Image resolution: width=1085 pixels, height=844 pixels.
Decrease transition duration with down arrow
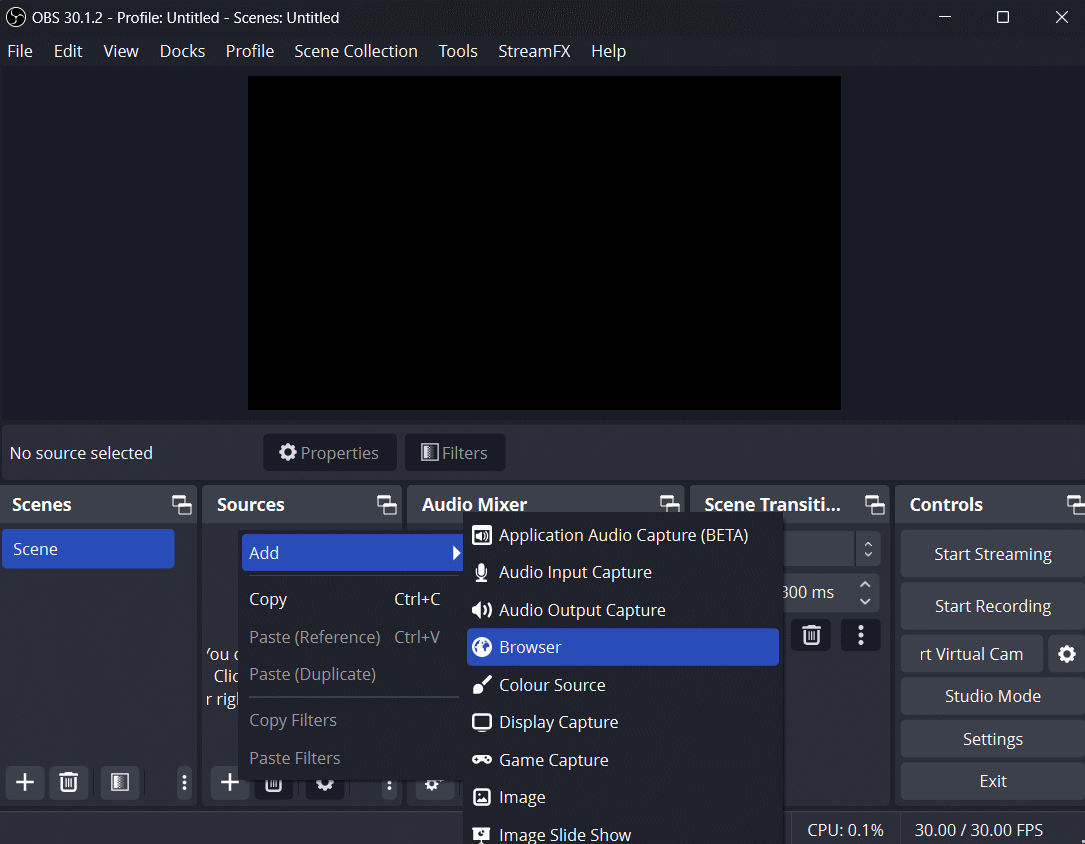(x=865, y=601)
